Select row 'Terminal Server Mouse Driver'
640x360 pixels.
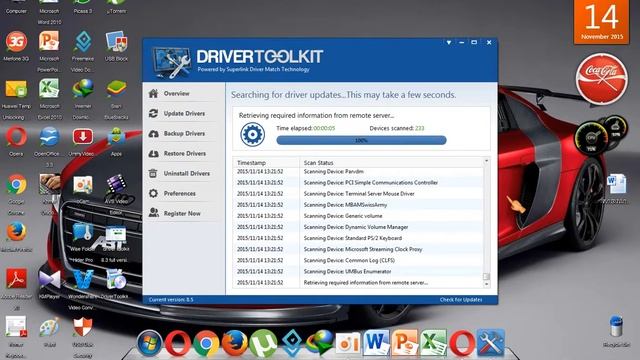pyautogui.click(x=358, y=194)
